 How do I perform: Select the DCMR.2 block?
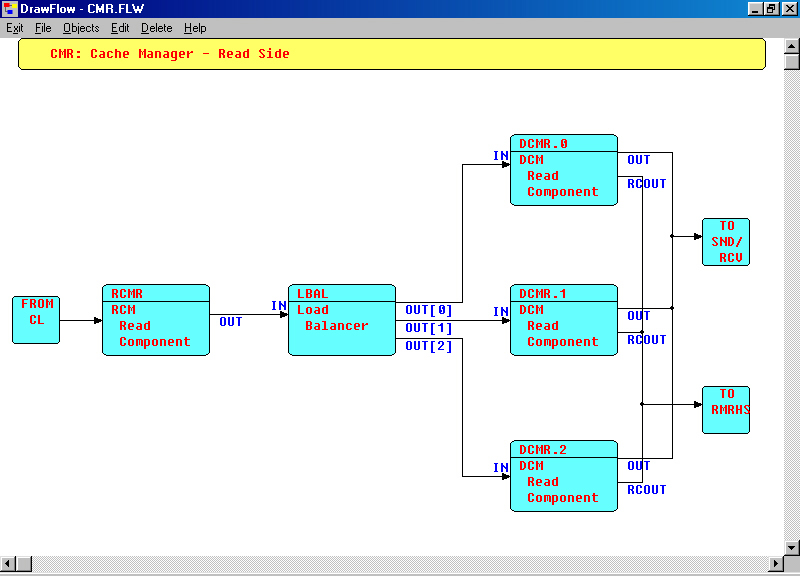(564, 476)
